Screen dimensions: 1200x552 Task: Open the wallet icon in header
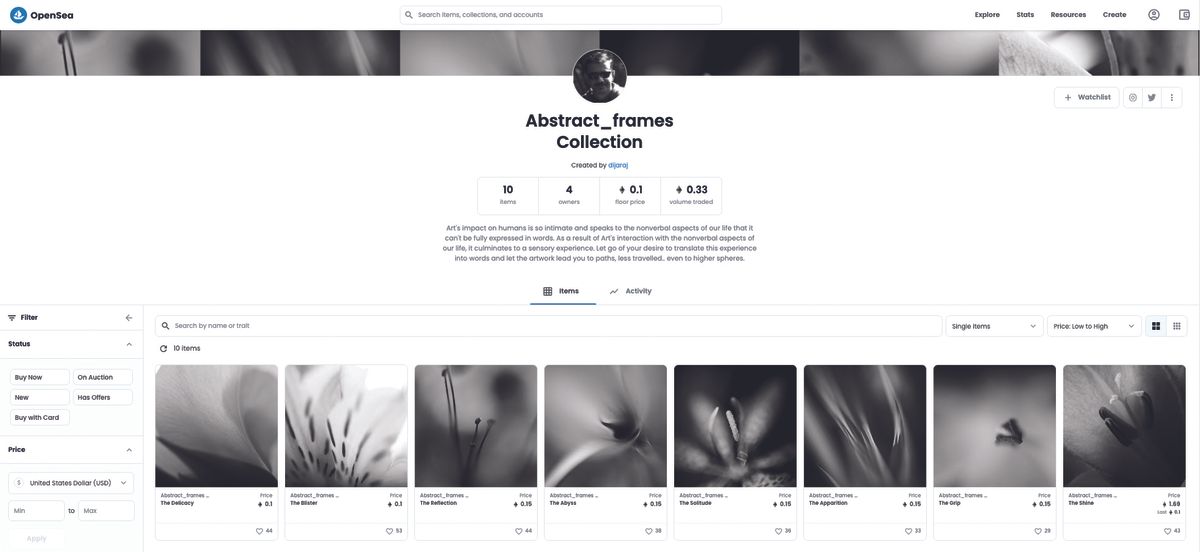point(1184,15)
